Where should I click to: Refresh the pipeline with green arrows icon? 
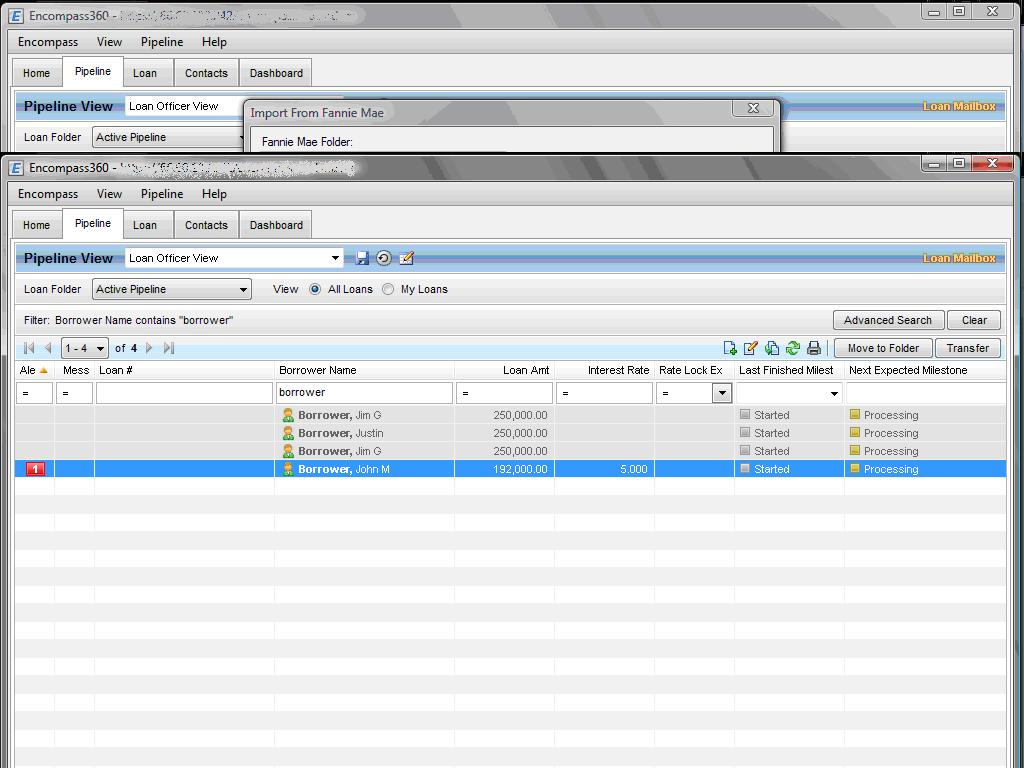coord(793,348)
